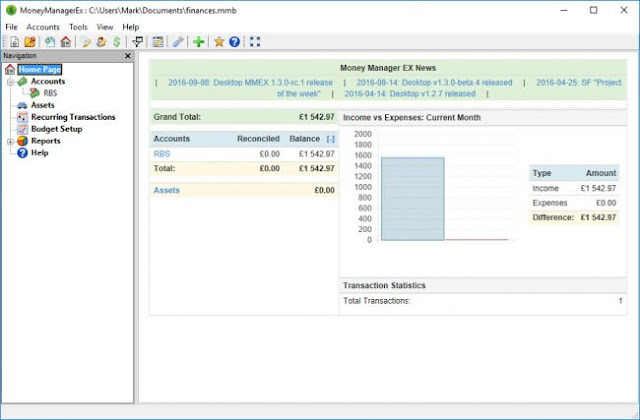Select the Reports tree item

click(45, 141)
